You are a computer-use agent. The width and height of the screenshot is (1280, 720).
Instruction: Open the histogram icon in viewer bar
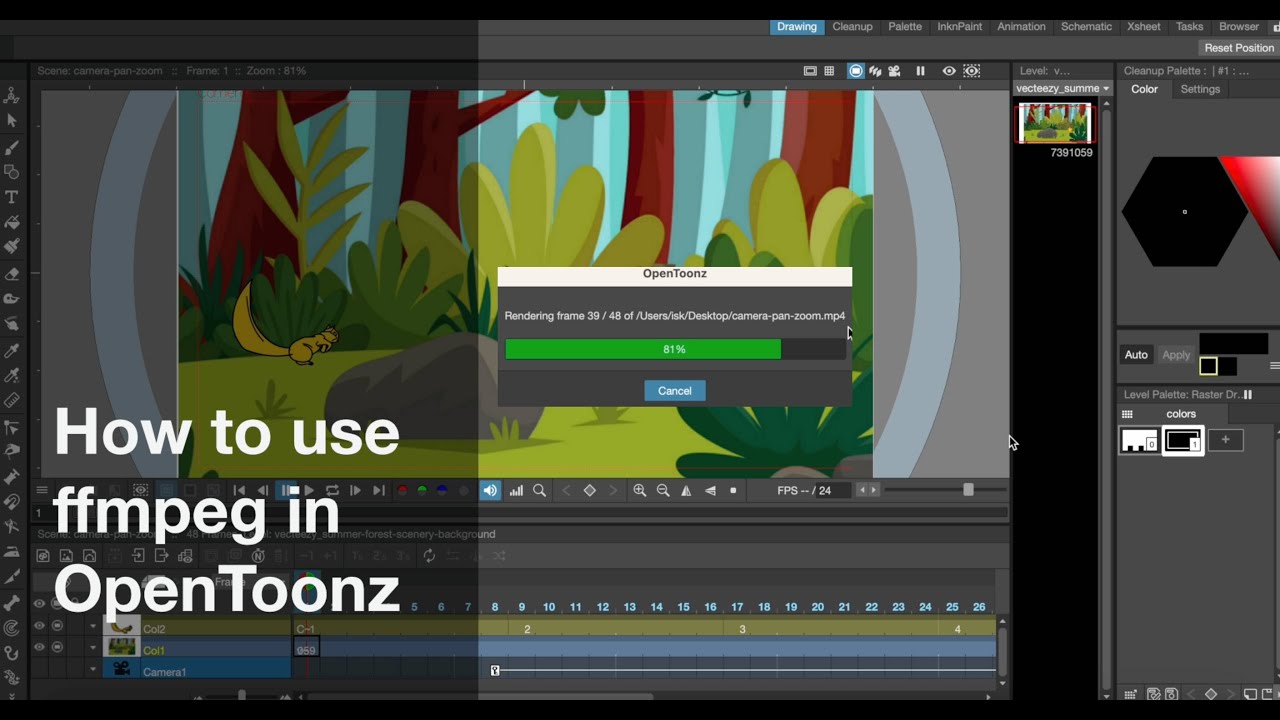pyautogui.click(x=516, y=490)
